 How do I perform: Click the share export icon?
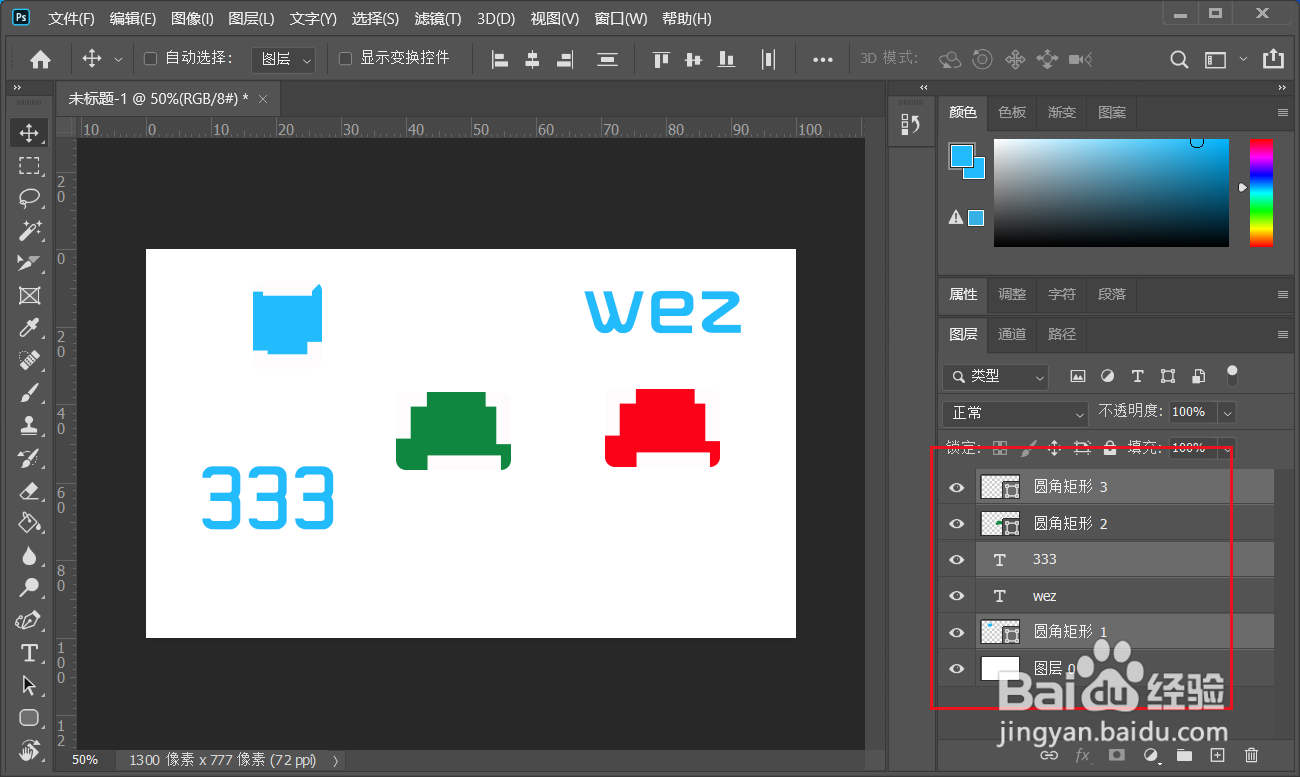(1273, 59)
